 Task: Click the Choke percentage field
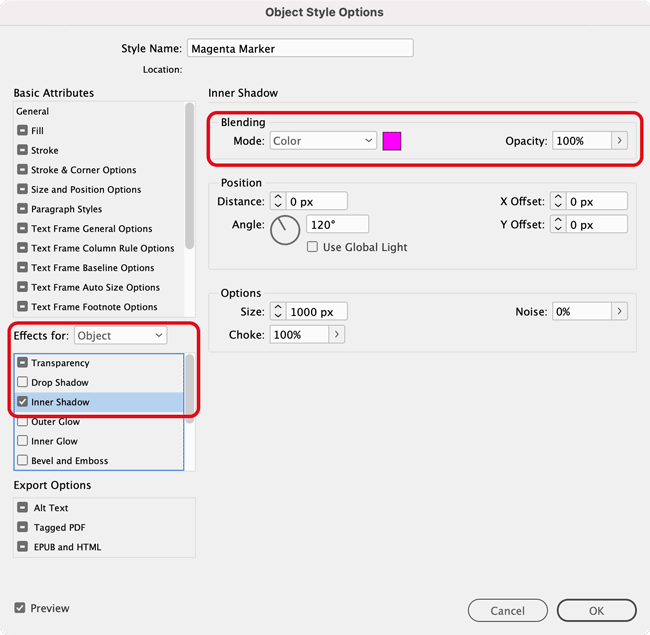[x=299, y=334]
